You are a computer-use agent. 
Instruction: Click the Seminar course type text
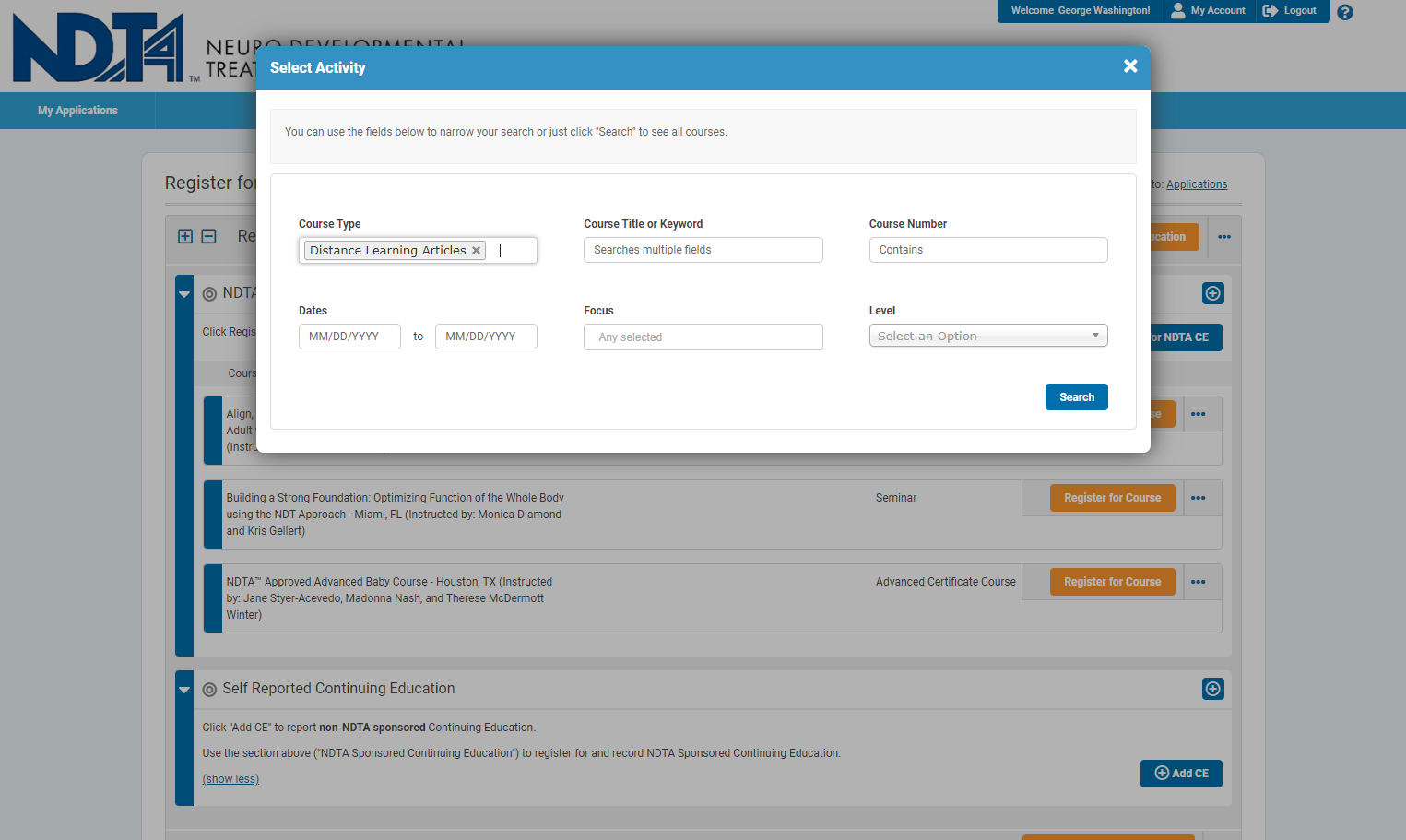click(x=896, y=498)
